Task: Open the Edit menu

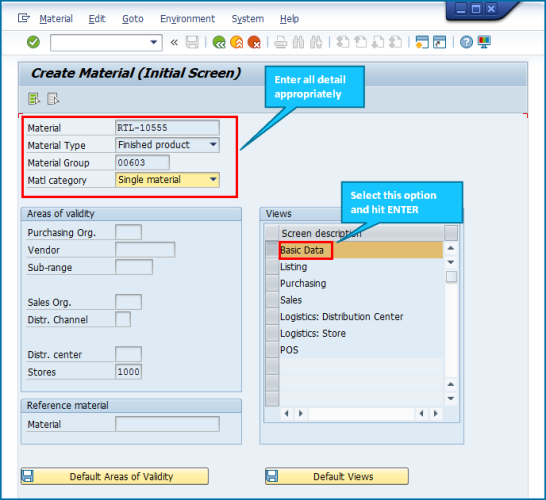Action: click(x=97, y=19)
